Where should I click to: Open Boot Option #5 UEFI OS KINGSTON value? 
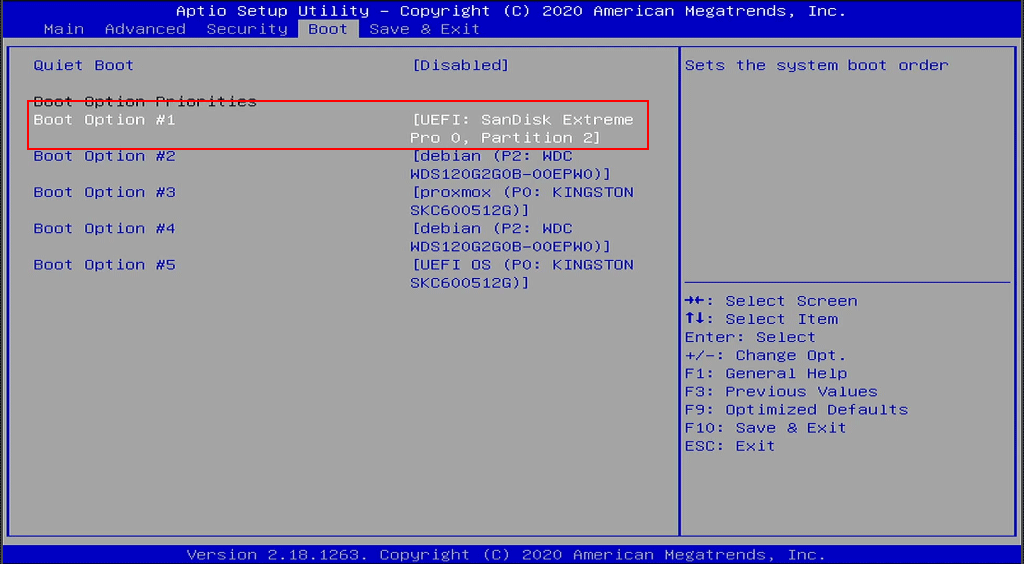(x=522, y=274)
